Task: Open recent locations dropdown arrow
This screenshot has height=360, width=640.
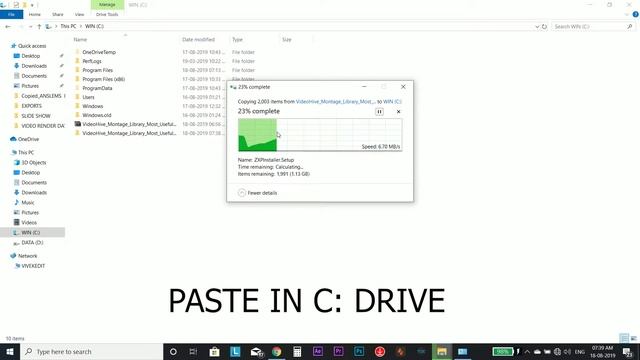Action: (x=30, y=27)
